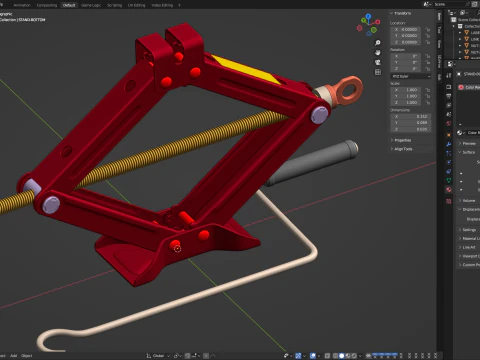Open the Tool properties tab icon
The image size is (480, 360).
click(449, 75)
